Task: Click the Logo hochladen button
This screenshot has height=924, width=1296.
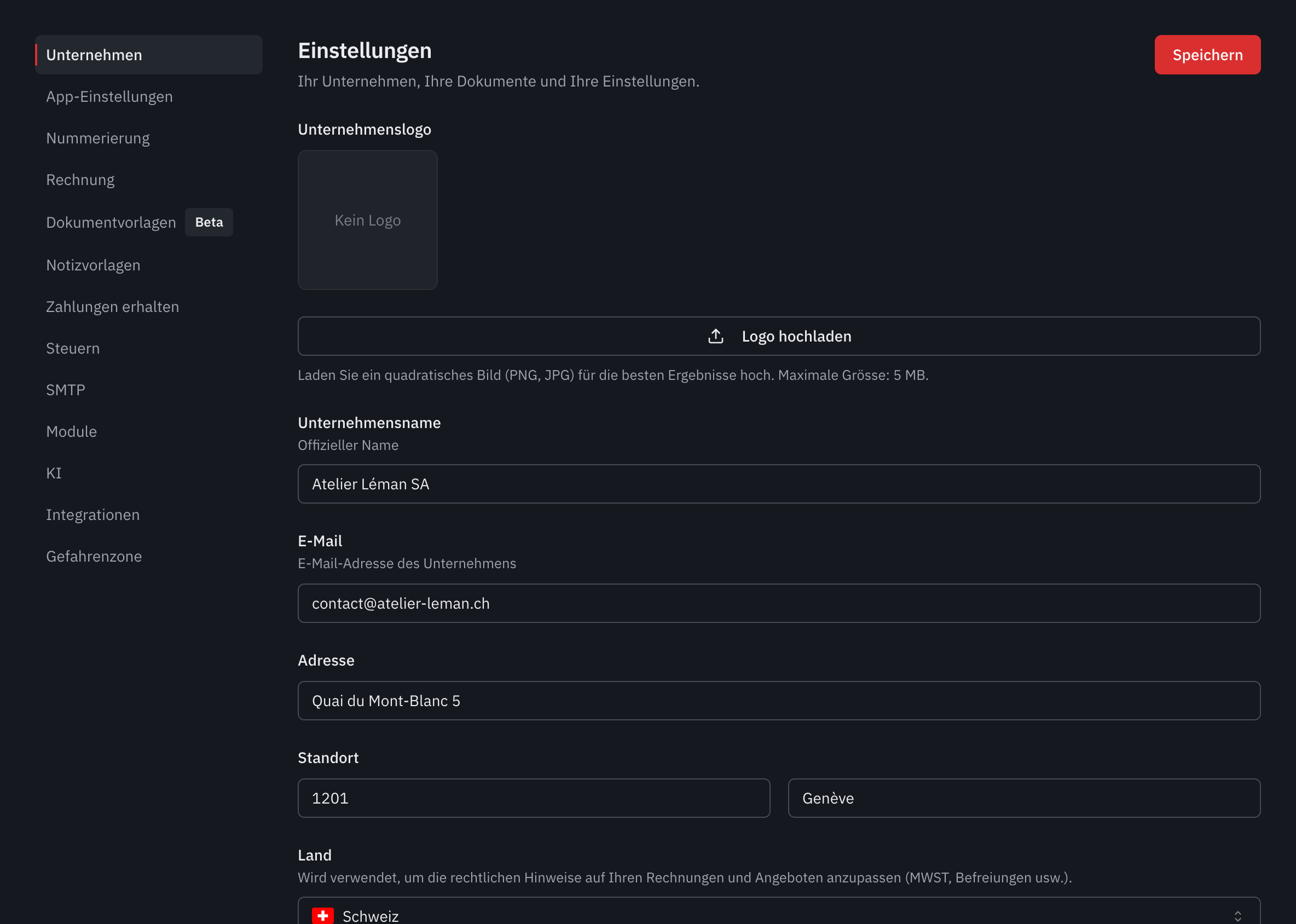Action: 779,336
